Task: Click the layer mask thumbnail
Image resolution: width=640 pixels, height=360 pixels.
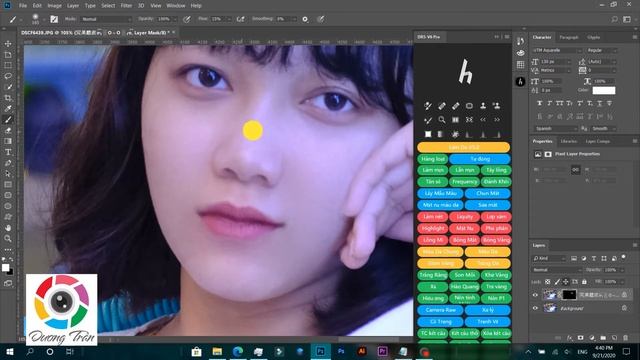Action: pyautogui.click(x=569, y=294)
